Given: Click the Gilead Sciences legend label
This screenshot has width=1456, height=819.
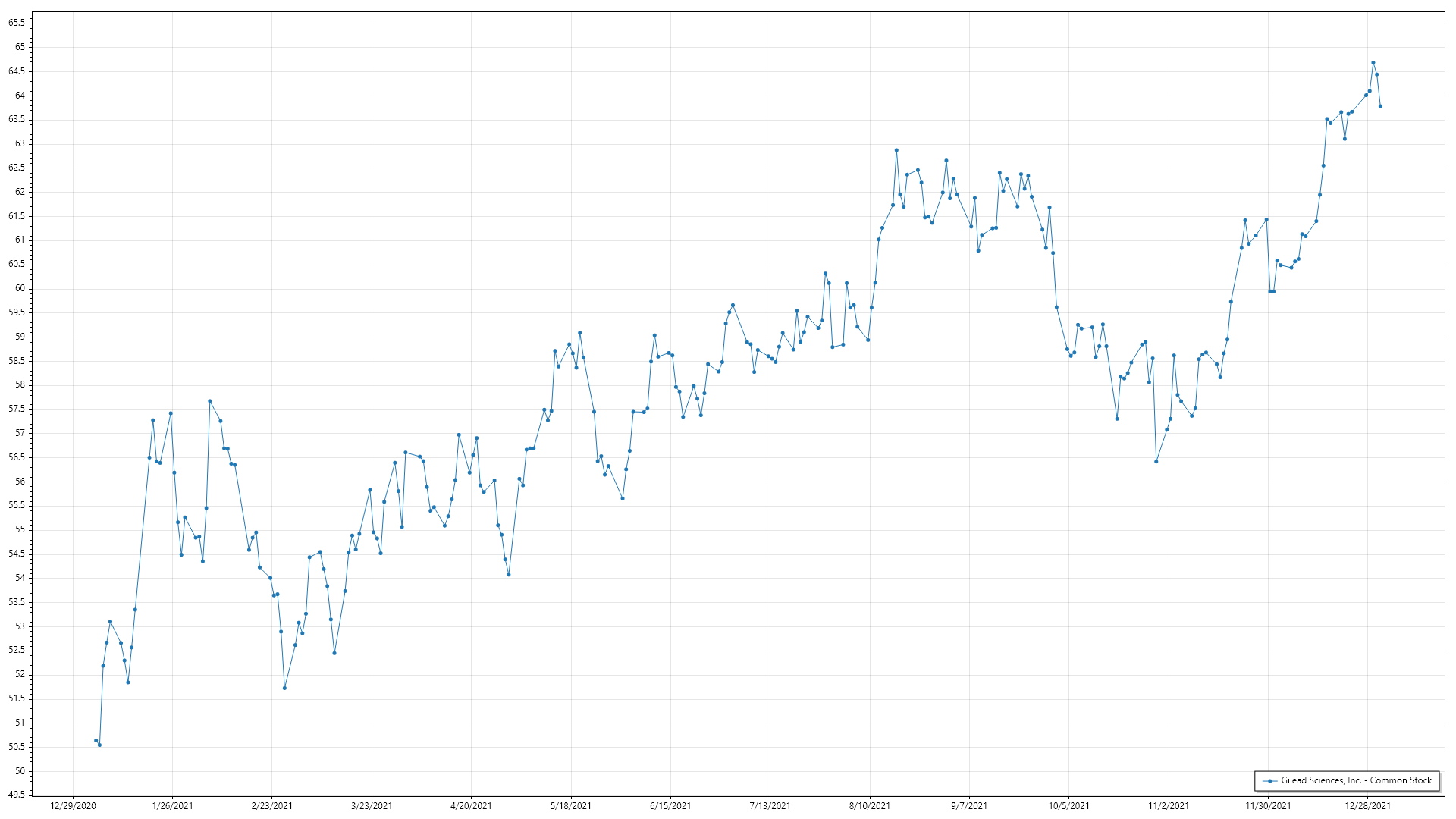Looking at the screenshot, I should [x=1356, y=780].
